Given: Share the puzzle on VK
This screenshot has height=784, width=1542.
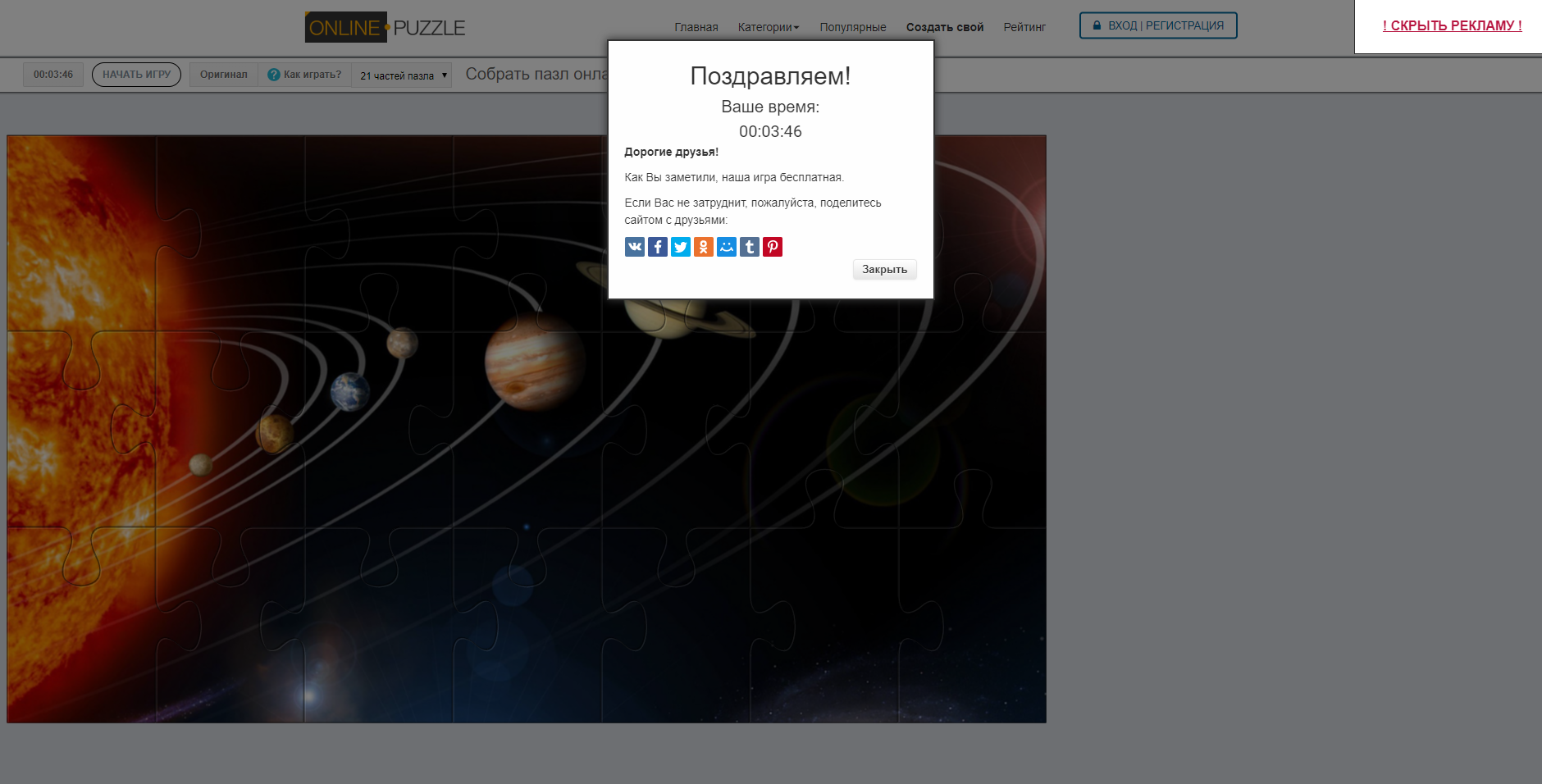Looking at the screenshot, I should pos(635,247).
